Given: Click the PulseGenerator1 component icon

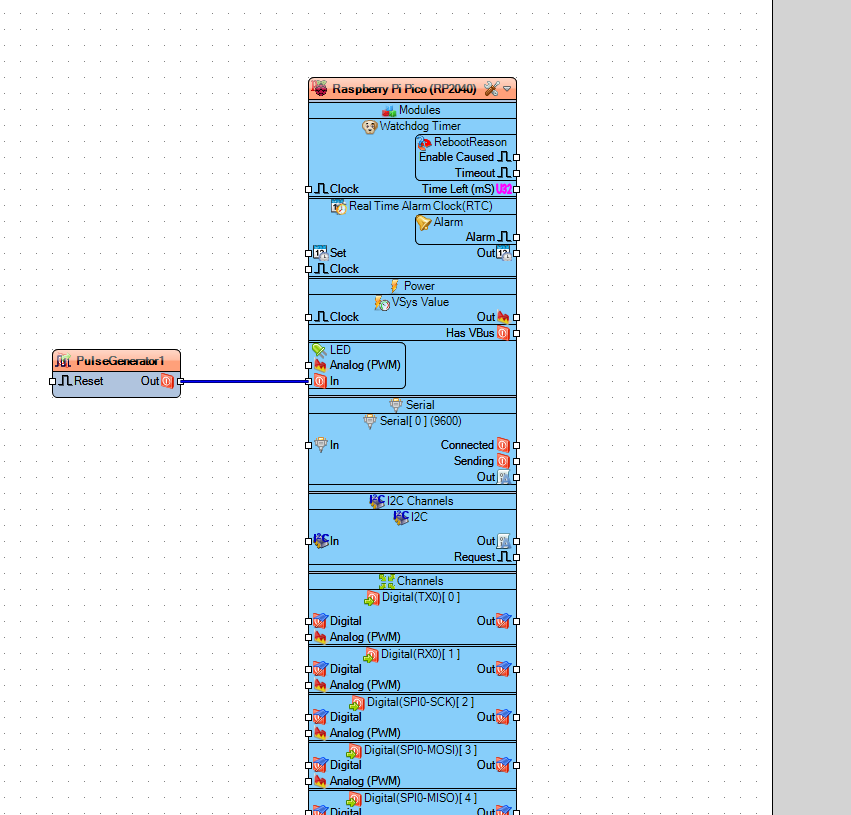Looking at the screenshot, I should (x=62, y=361).
